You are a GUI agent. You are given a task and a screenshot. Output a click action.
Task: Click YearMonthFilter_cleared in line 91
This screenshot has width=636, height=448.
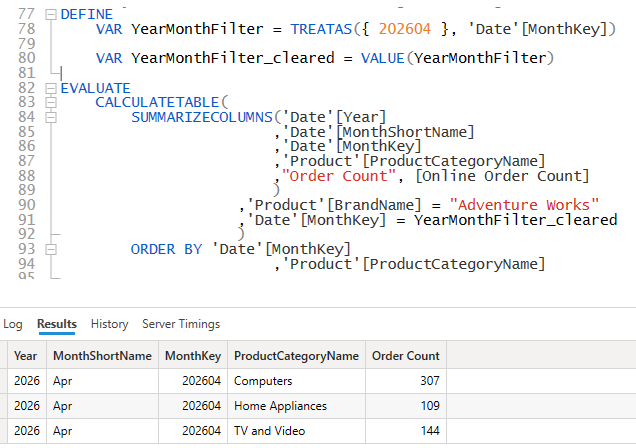[516, 220]
